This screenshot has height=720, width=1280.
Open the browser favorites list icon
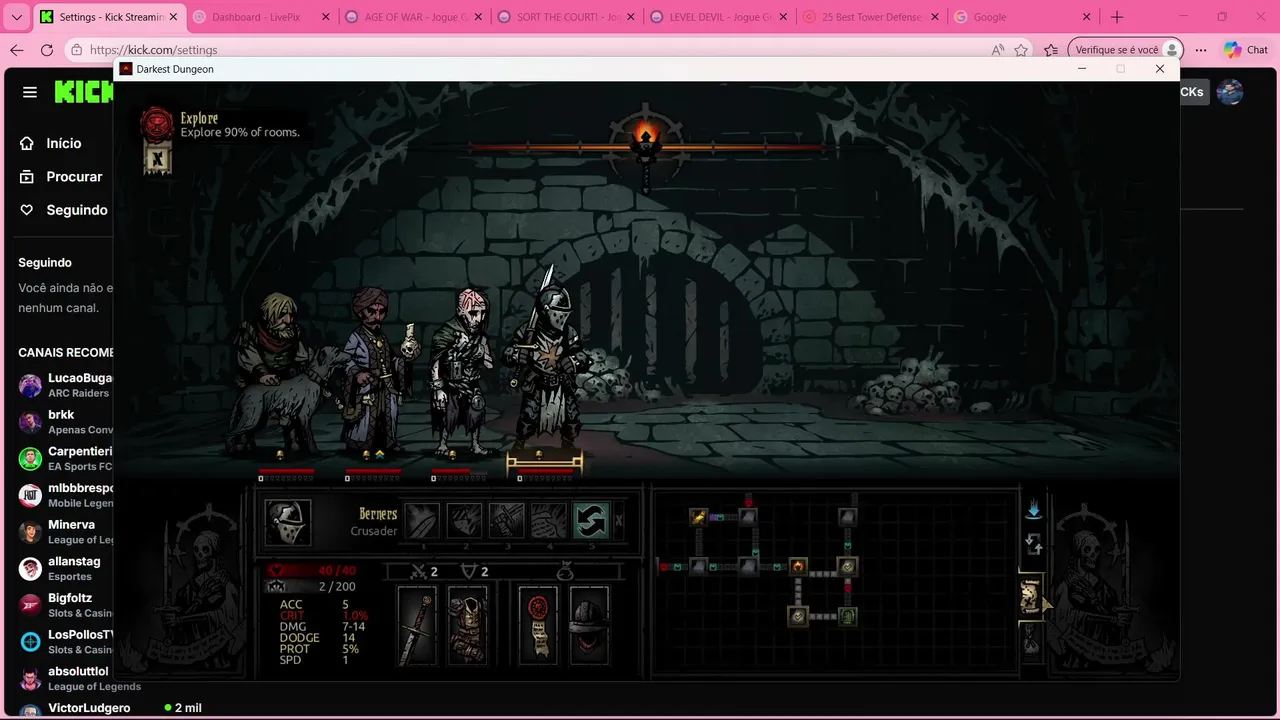(x=1051, y=50)
